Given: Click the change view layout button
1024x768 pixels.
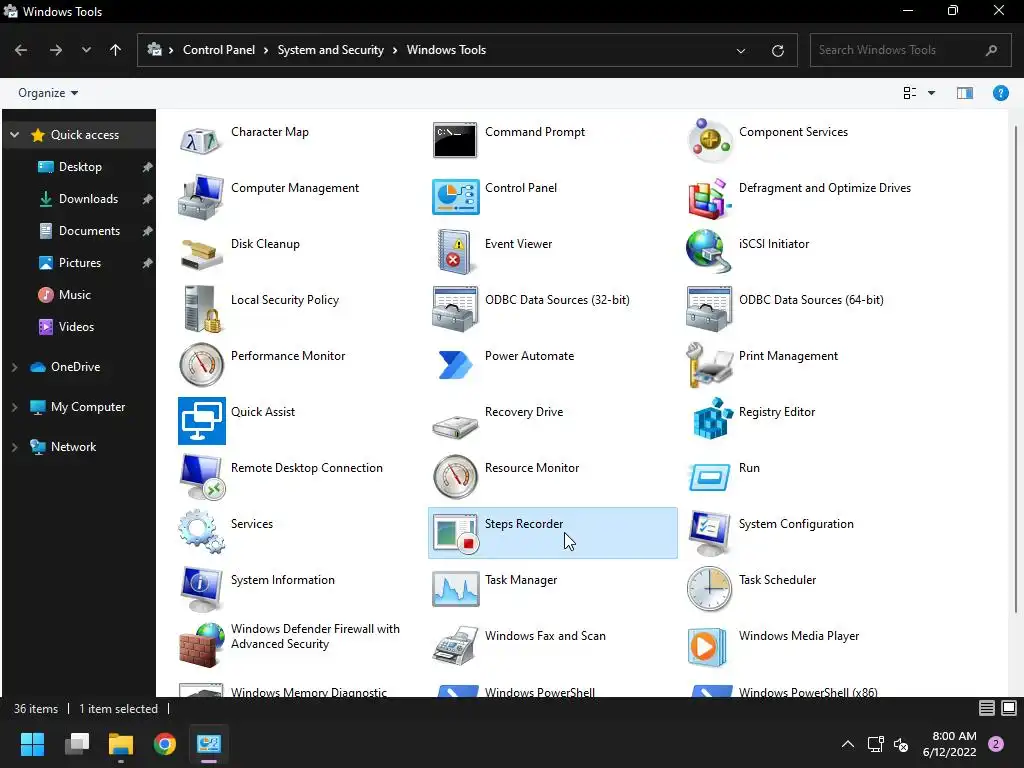Looking at the screenshot, I should click(909, 93).
